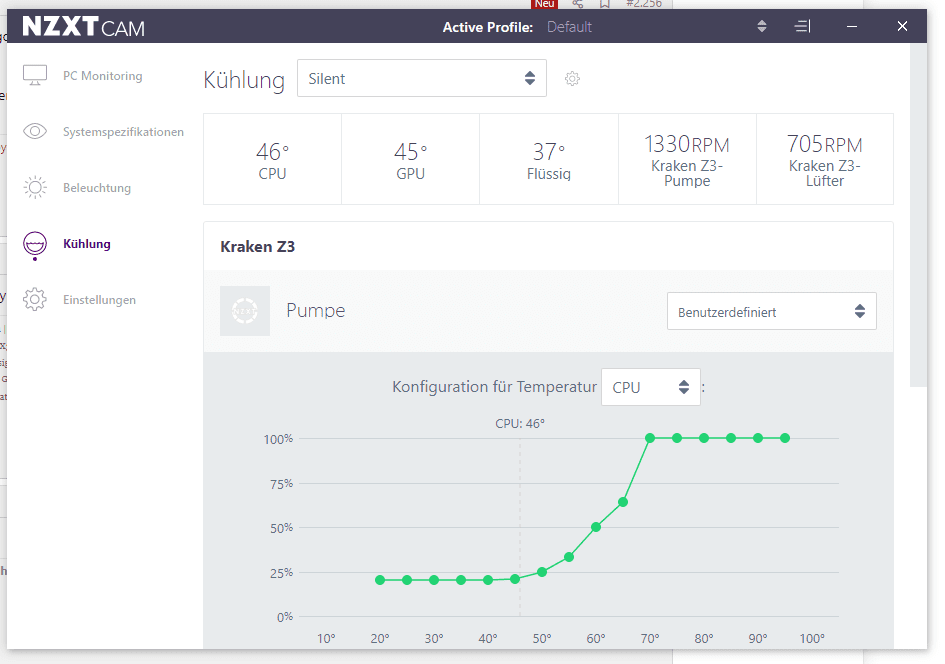Image resolution: width=945 pixels, height=664 pixels.
Task: Click the NZXT pump thumbnail icon
Action: click(245, 311)
